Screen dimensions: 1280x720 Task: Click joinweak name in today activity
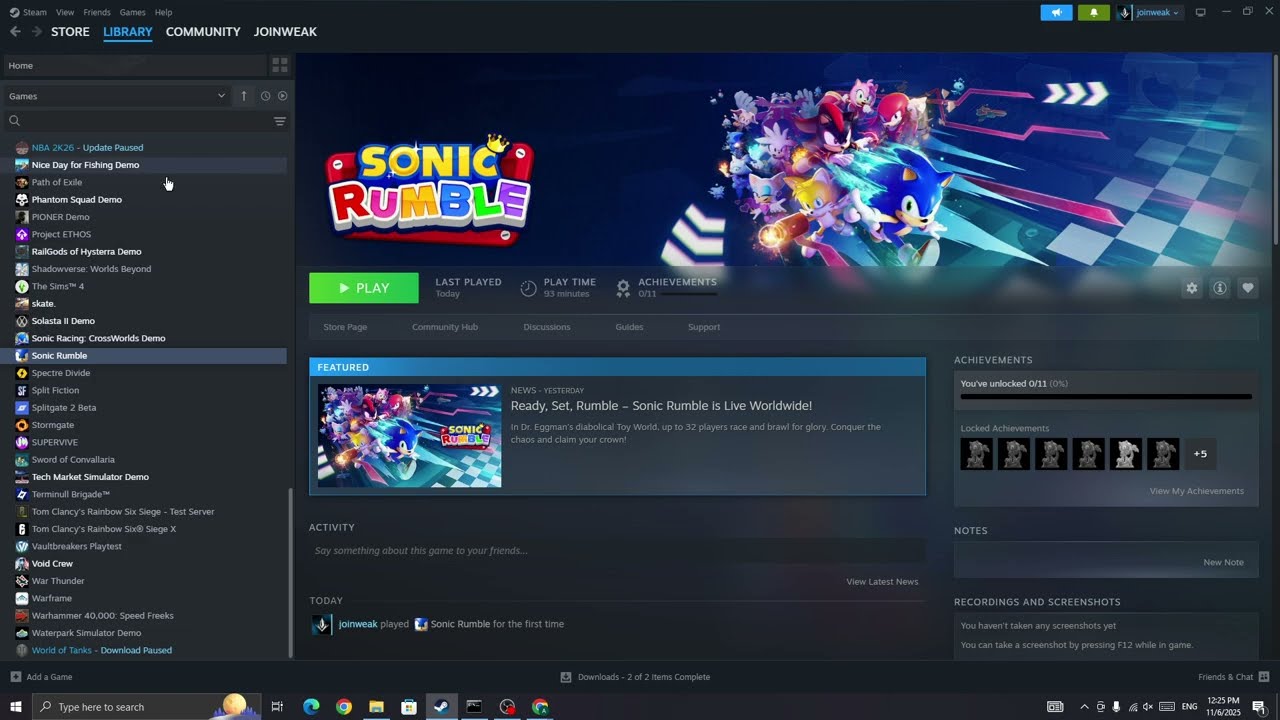(358, 624)
